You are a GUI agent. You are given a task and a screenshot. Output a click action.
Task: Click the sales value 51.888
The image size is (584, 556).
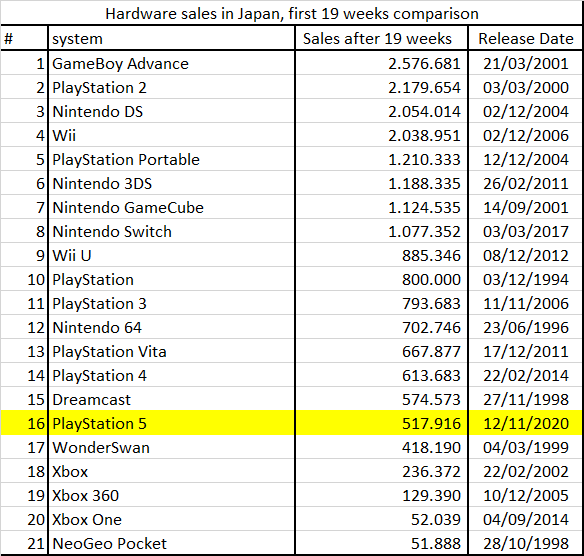click(x=436, y=544)
